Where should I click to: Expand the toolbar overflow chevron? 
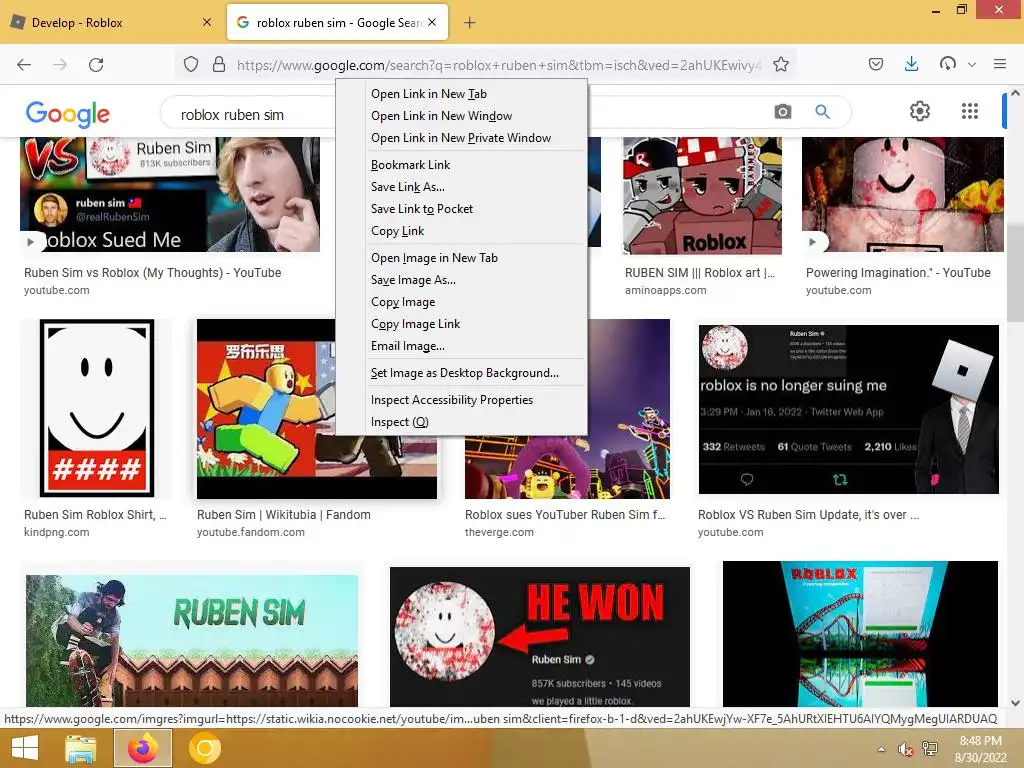pyautogui.click(x=972, y=65)
